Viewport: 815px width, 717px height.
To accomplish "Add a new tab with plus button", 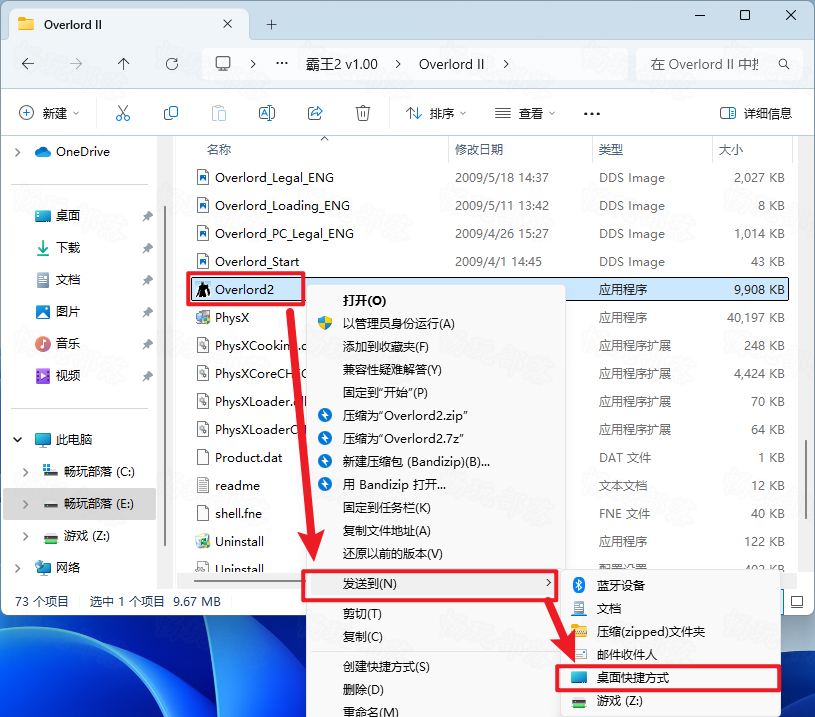I will click(271, 24).
